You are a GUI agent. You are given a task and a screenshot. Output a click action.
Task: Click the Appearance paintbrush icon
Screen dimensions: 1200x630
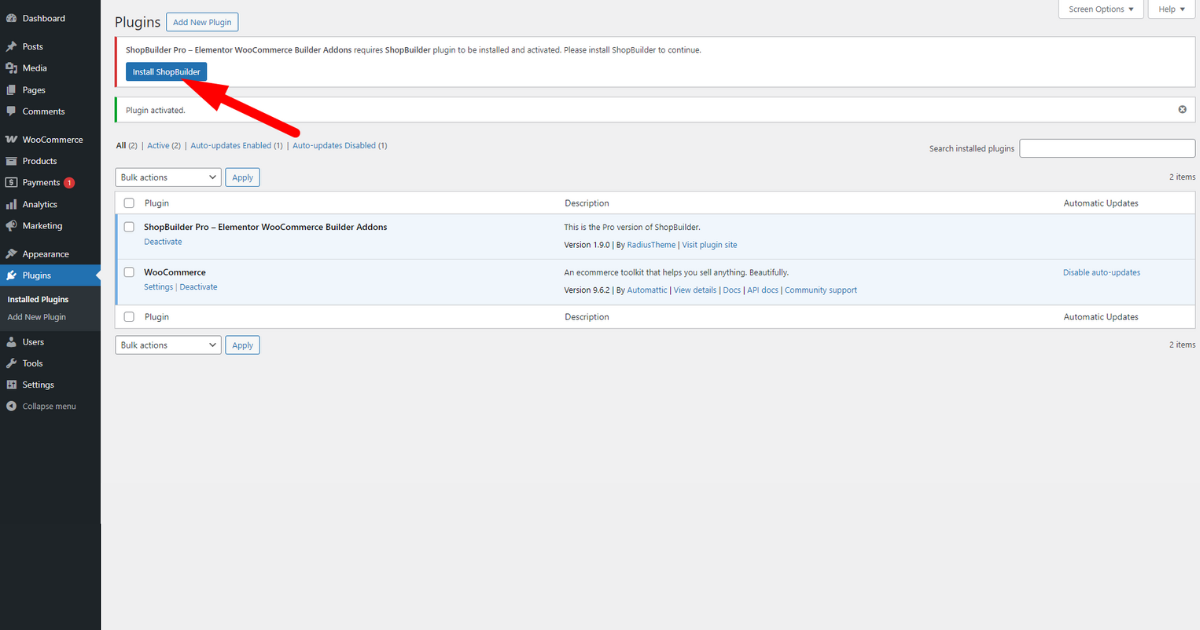click(11, 254)
